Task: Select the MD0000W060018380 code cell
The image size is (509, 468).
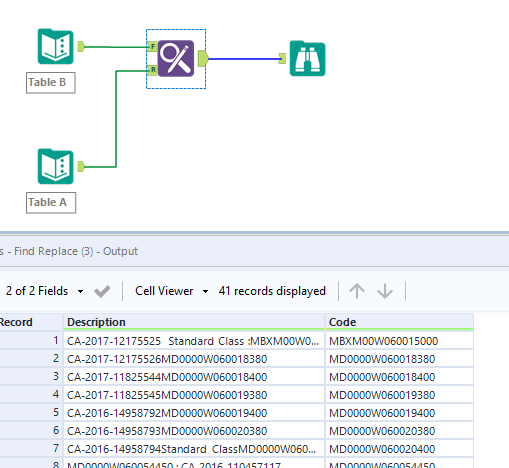Action: coord(399,359)
